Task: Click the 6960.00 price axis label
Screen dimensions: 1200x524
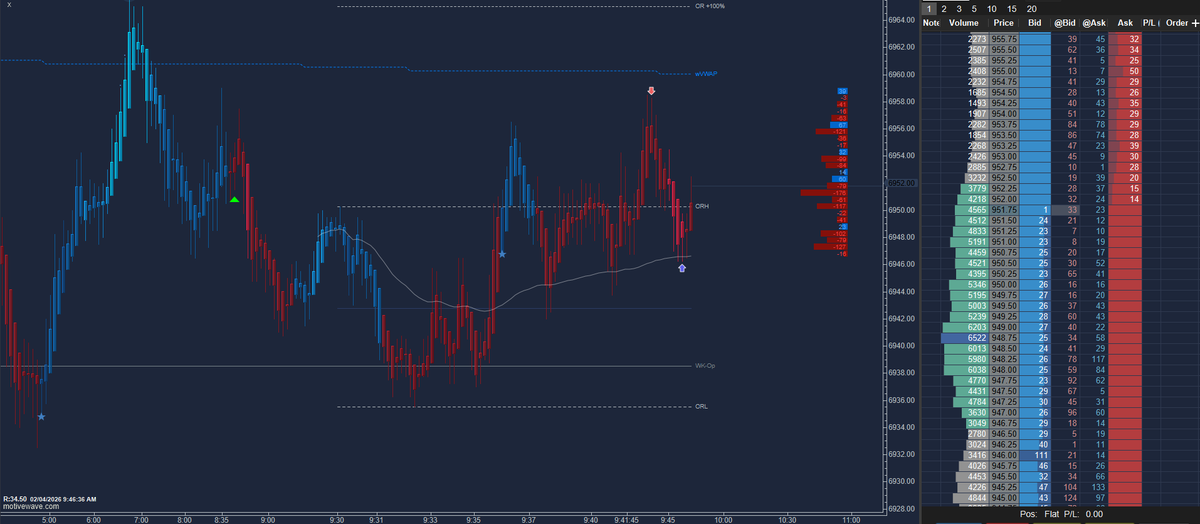Action: pyautogui.click(x=903, y=74)
